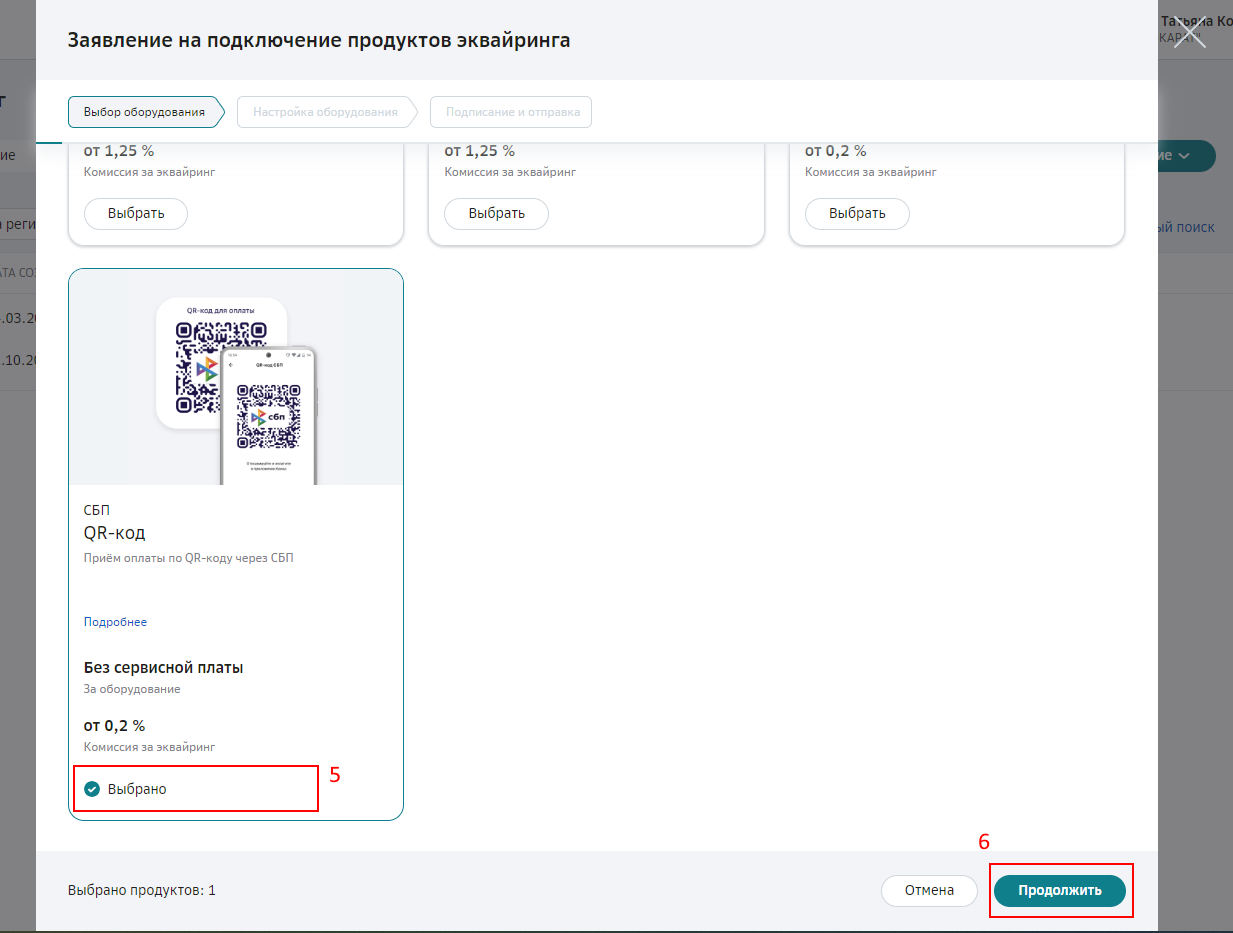
Task: Open user profile Татьяна in background header
Action: [x=1196, y=21]
